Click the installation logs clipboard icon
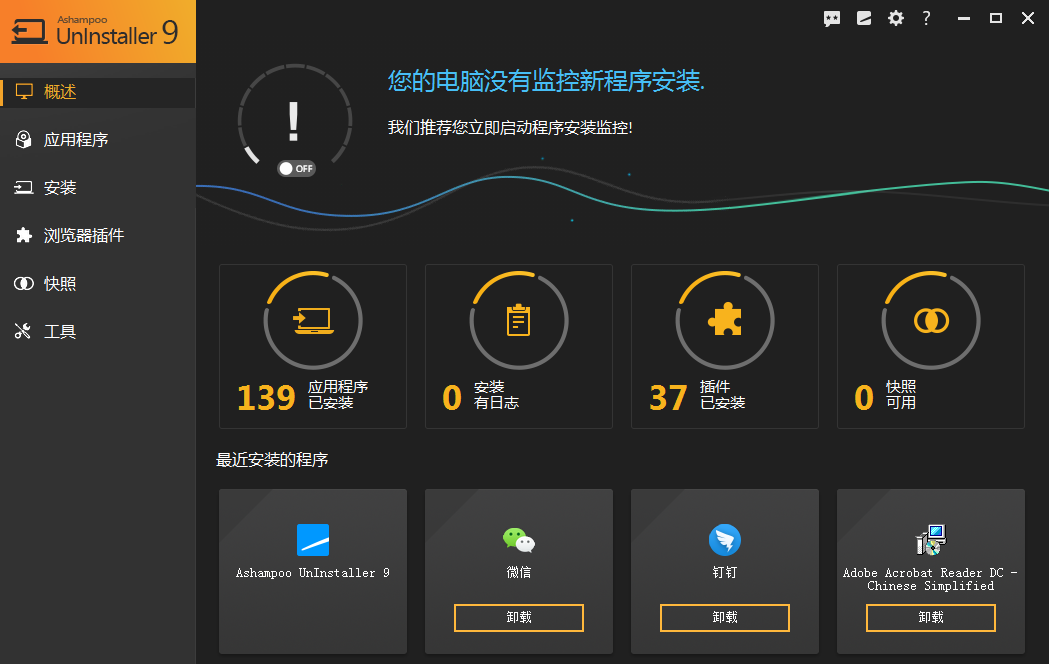 coord(519,320)
